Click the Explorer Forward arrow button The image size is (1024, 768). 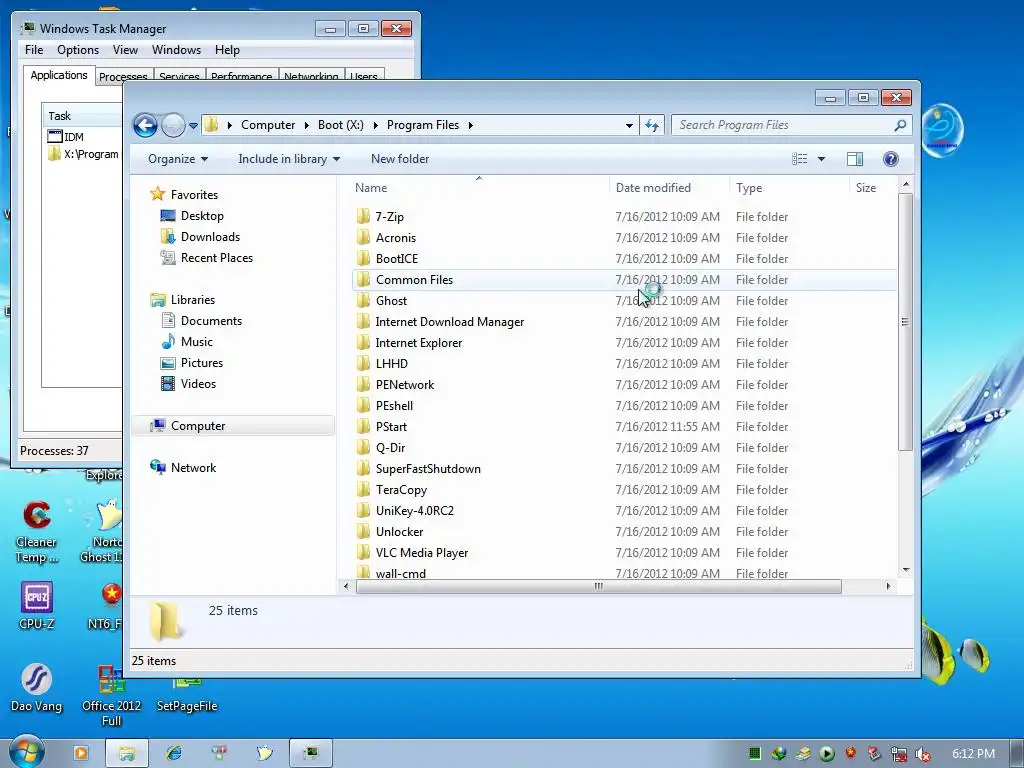(173, 125)
